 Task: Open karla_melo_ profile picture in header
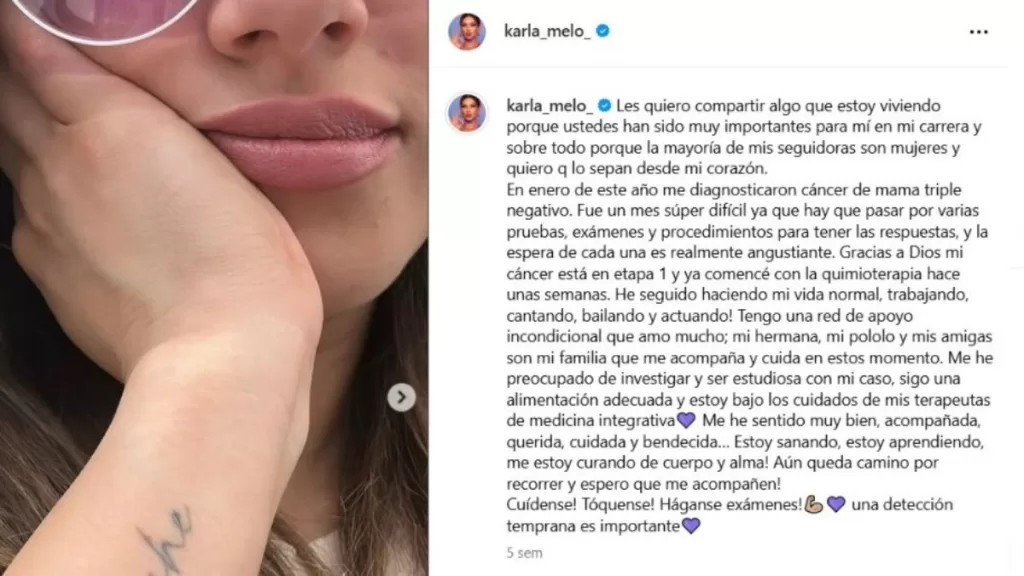tap(466, 31)
